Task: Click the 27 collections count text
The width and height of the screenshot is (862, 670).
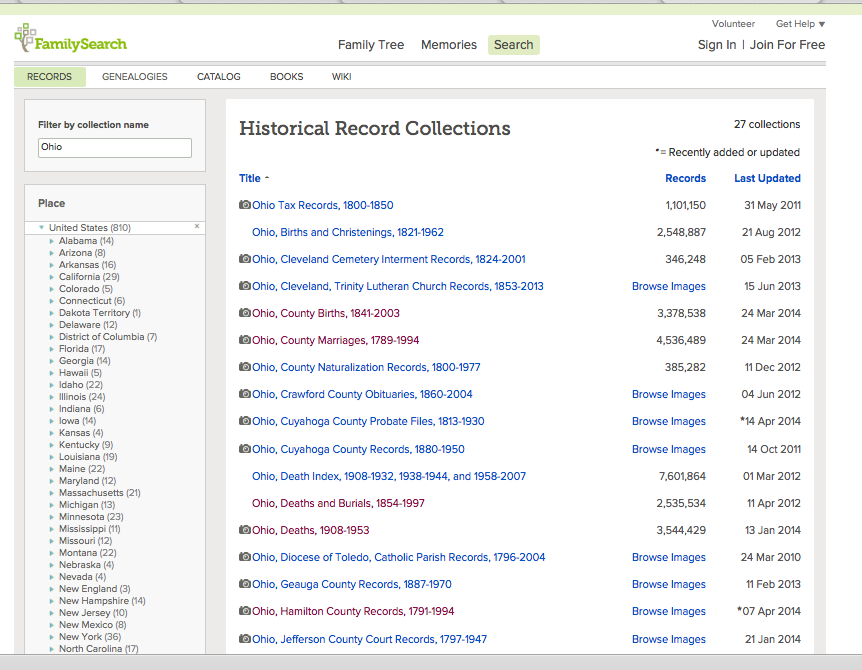Action: point(767,124)
